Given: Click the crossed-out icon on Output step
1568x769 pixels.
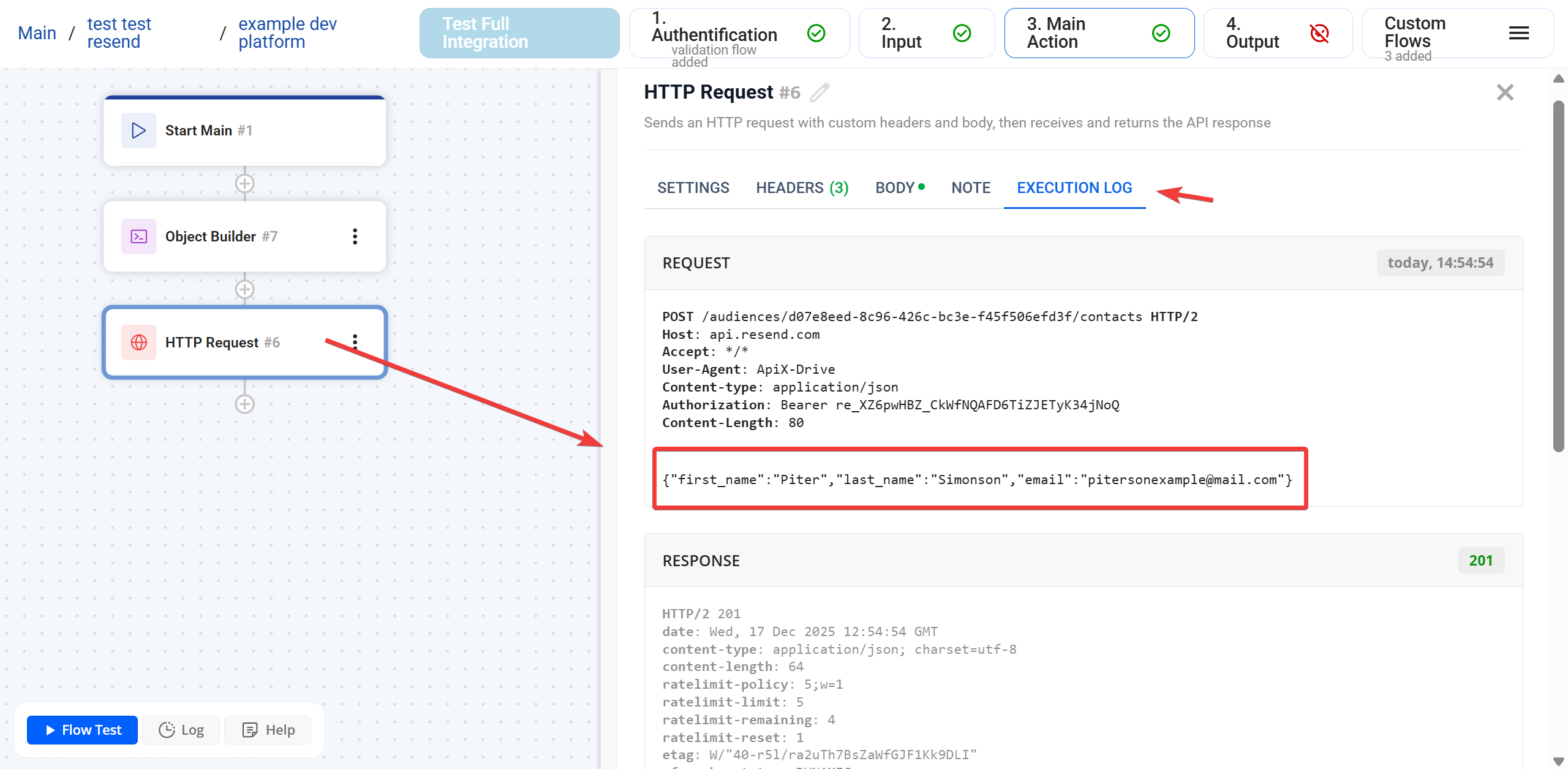Looking at the screenshot, I should click(1319, 34).
